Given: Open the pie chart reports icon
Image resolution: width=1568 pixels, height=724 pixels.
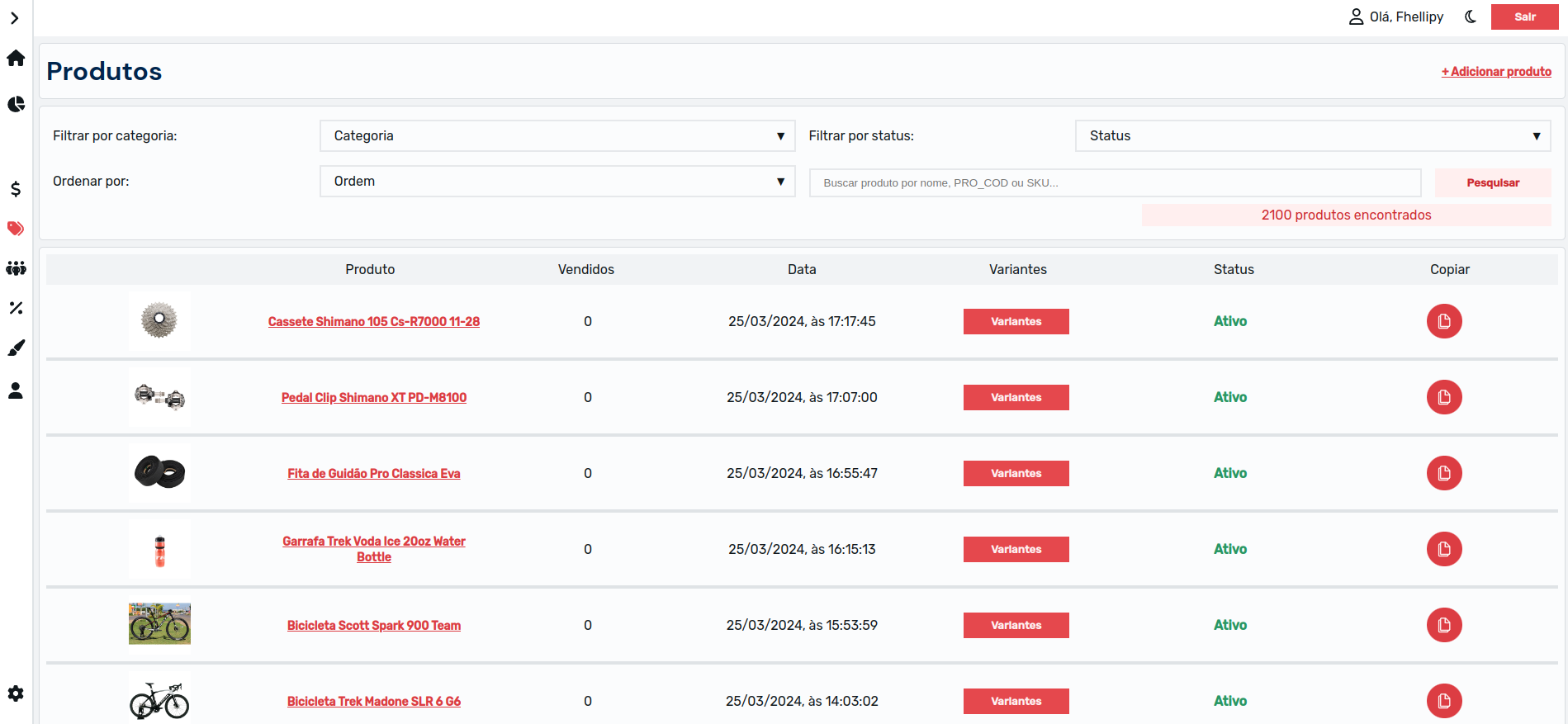Looking at the screenshot, I should point(16,104).
